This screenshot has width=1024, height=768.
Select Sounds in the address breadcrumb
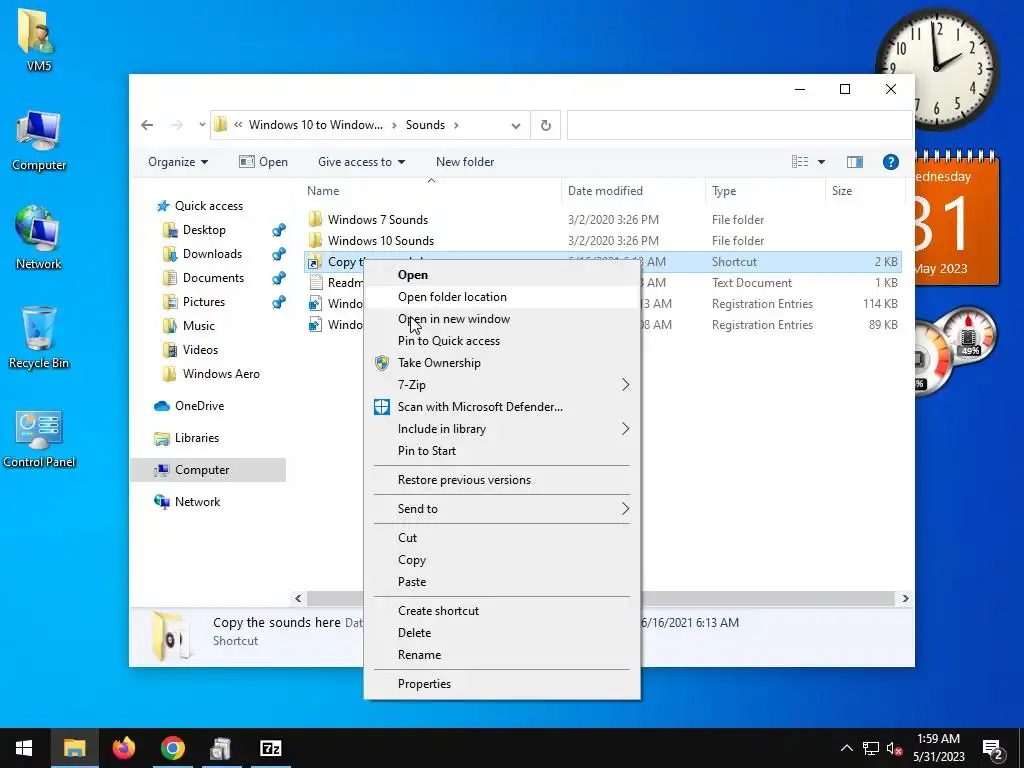(425, 125)
